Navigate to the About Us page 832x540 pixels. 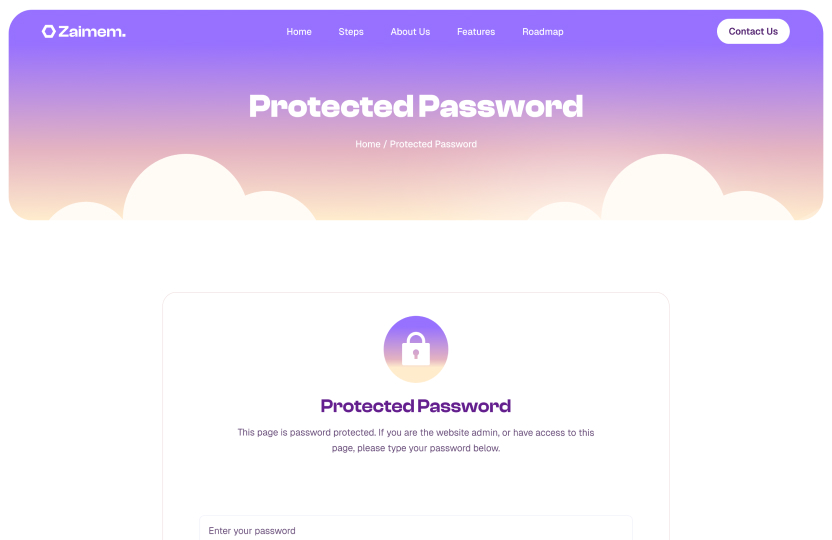pyautogui.click(x=410, y=32)
